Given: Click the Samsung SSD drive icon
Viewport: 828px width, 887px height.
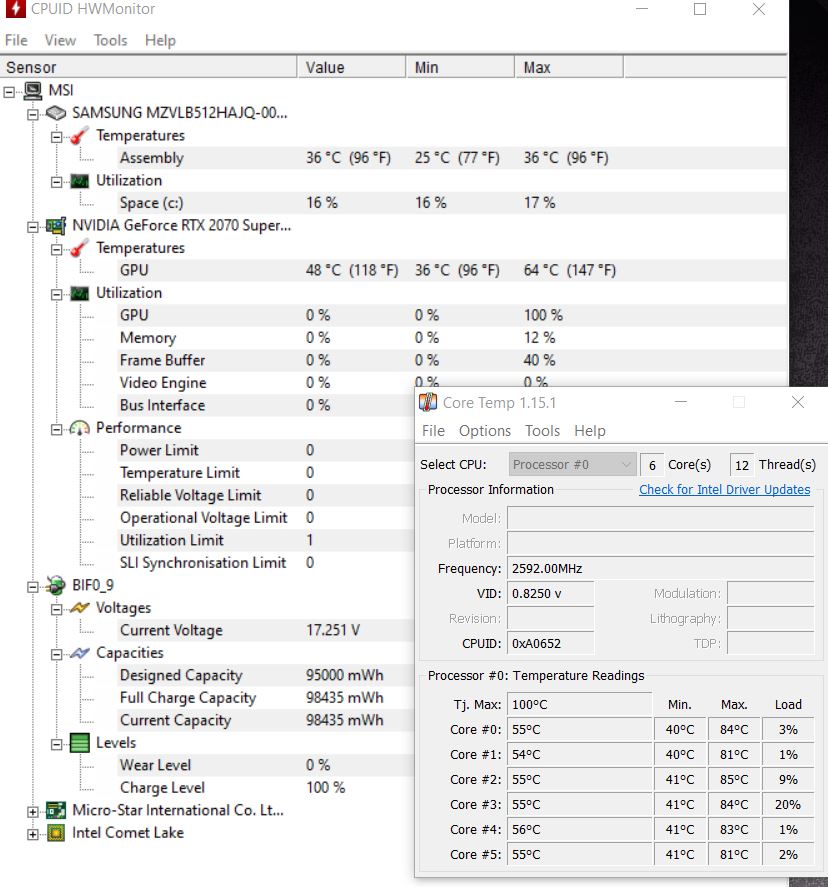Looking at the screenshot, I should point(56,113).
